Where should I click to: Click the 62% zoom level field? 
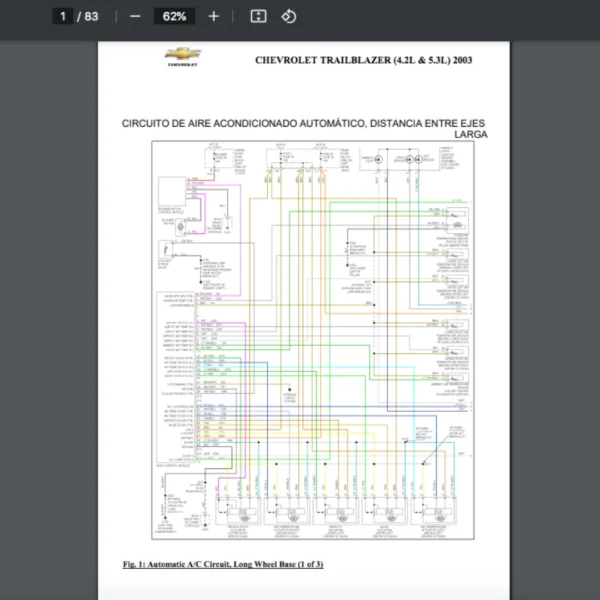[x=174, y=16]
